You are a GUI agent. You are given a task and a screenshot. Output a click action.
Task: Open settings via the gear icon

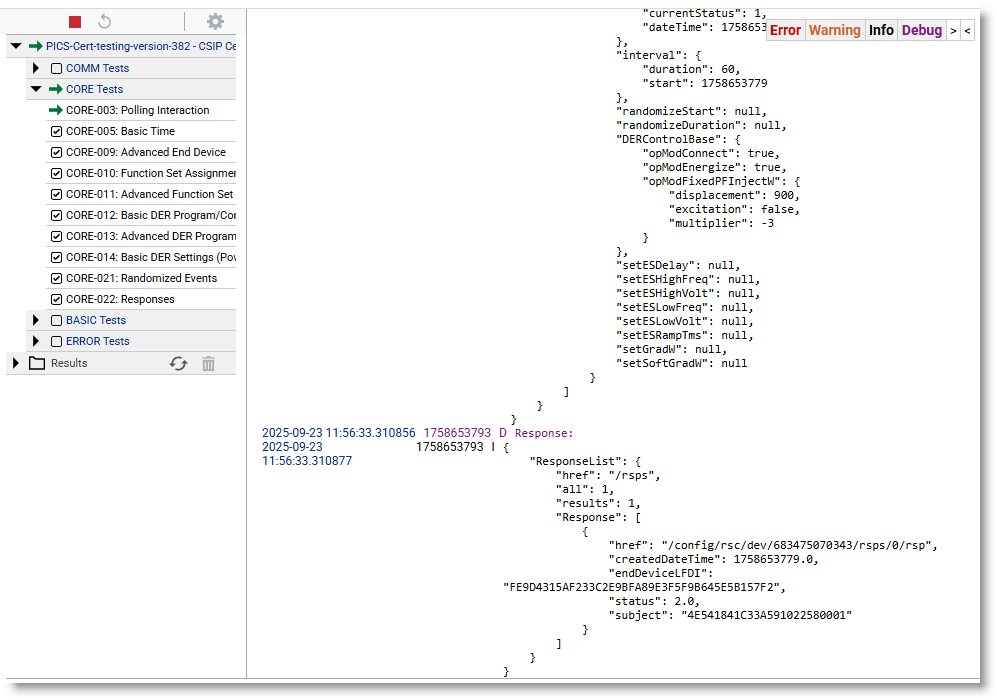(x=215, y=22)
